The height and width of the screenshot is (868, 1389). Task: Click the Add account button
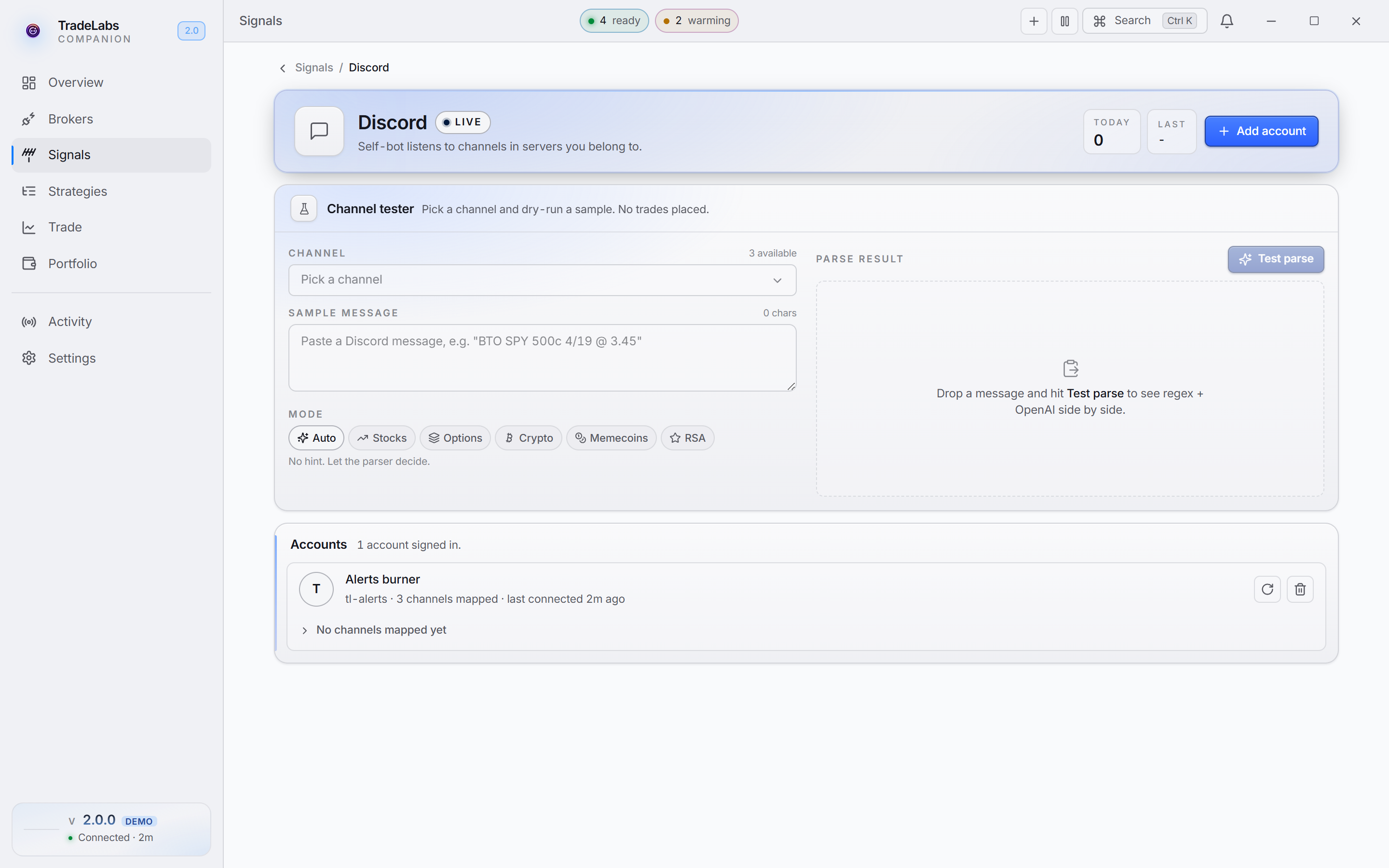1261,131
